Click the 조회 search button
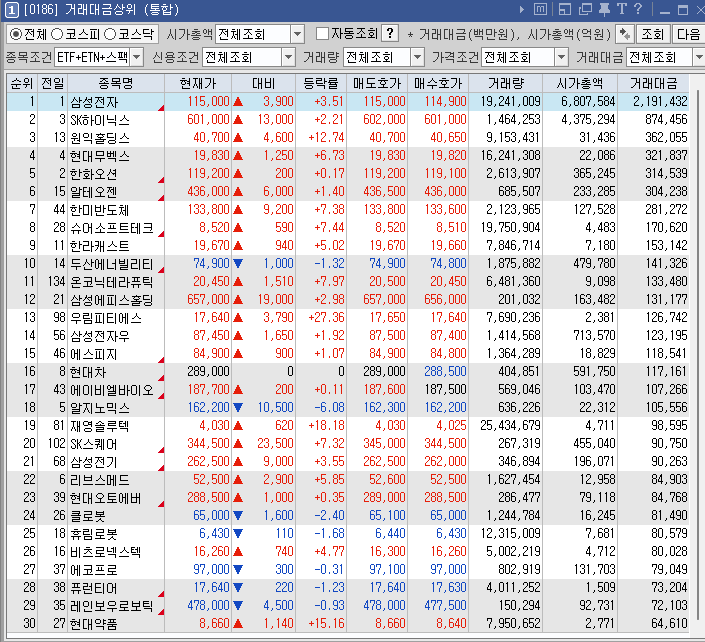705x642 pixels. [652, 34]
